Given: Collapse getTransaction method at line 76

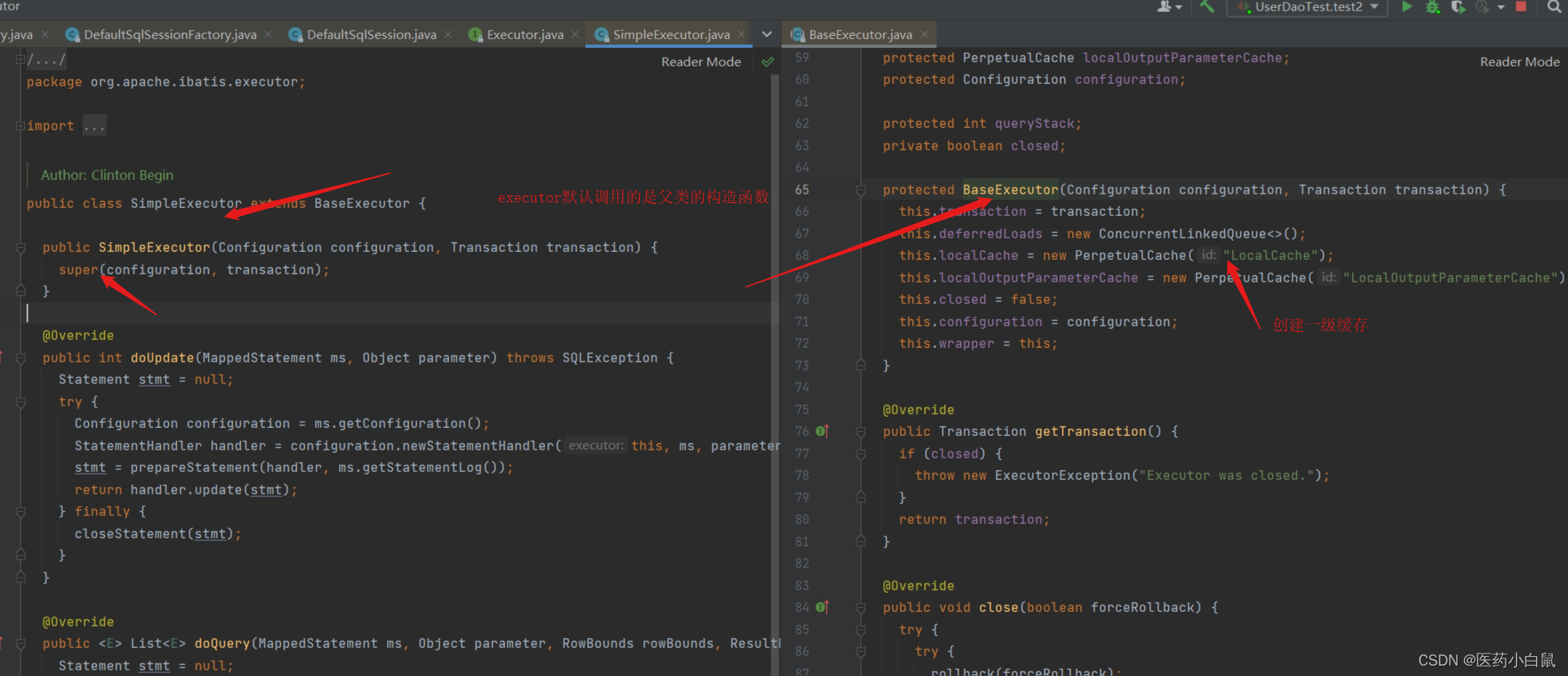Looking at the screenshot, I should pos(861,432).
